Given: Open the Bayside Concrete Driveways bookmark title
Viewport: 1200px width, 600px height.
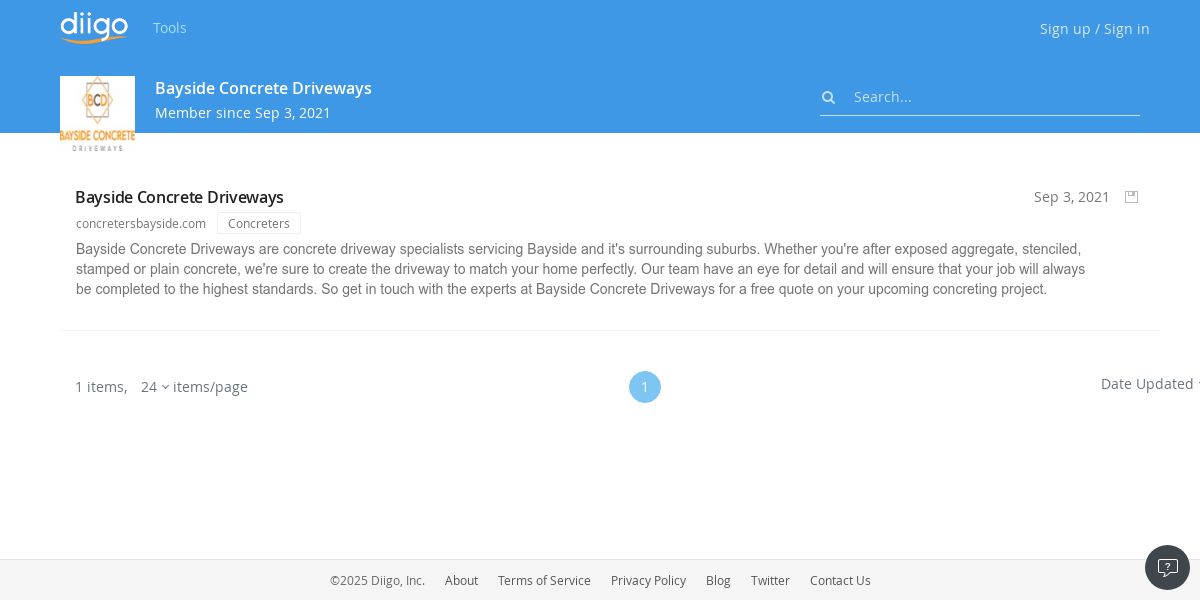Looking at the screenshot, I should pos(179,197).
